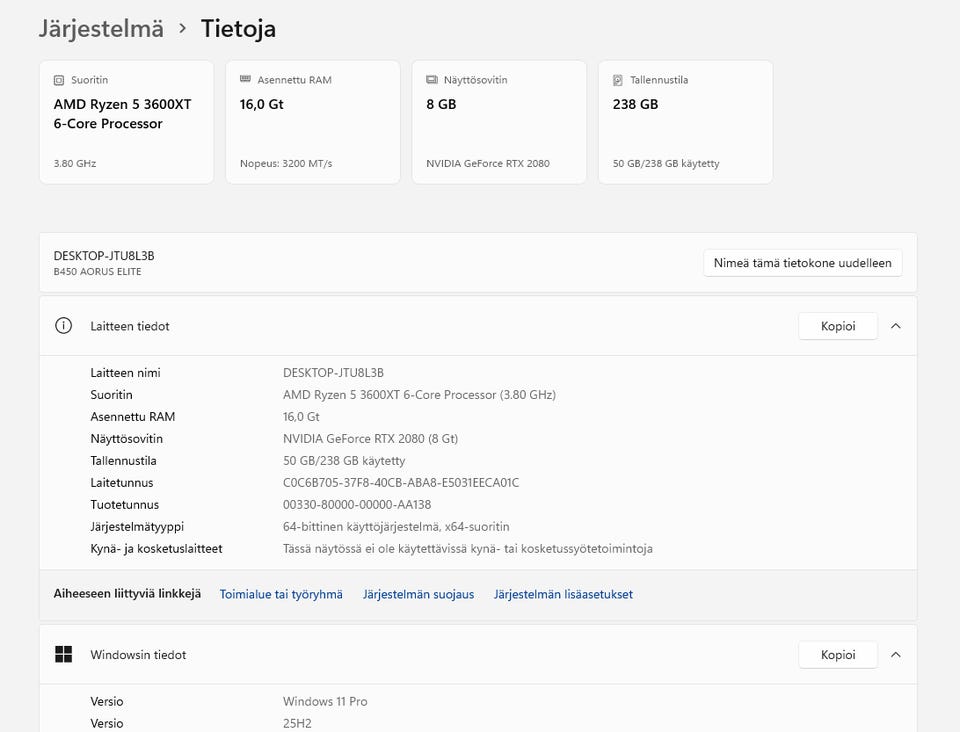Click the Laitteen nimi label
960x732 pixels.
click(126, 373)
